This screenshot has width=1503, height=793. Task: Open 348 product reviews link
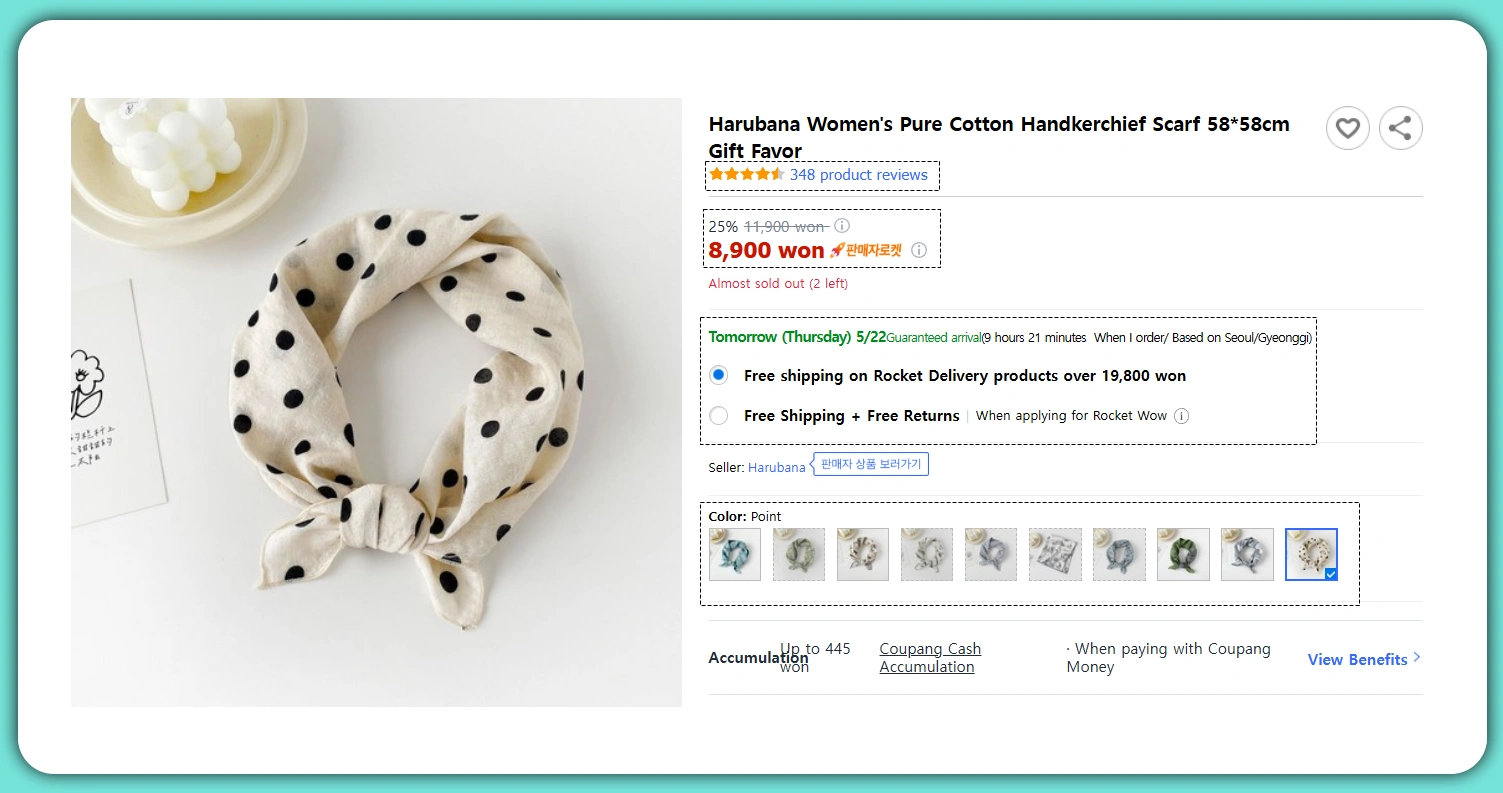(x=858, y=175)
